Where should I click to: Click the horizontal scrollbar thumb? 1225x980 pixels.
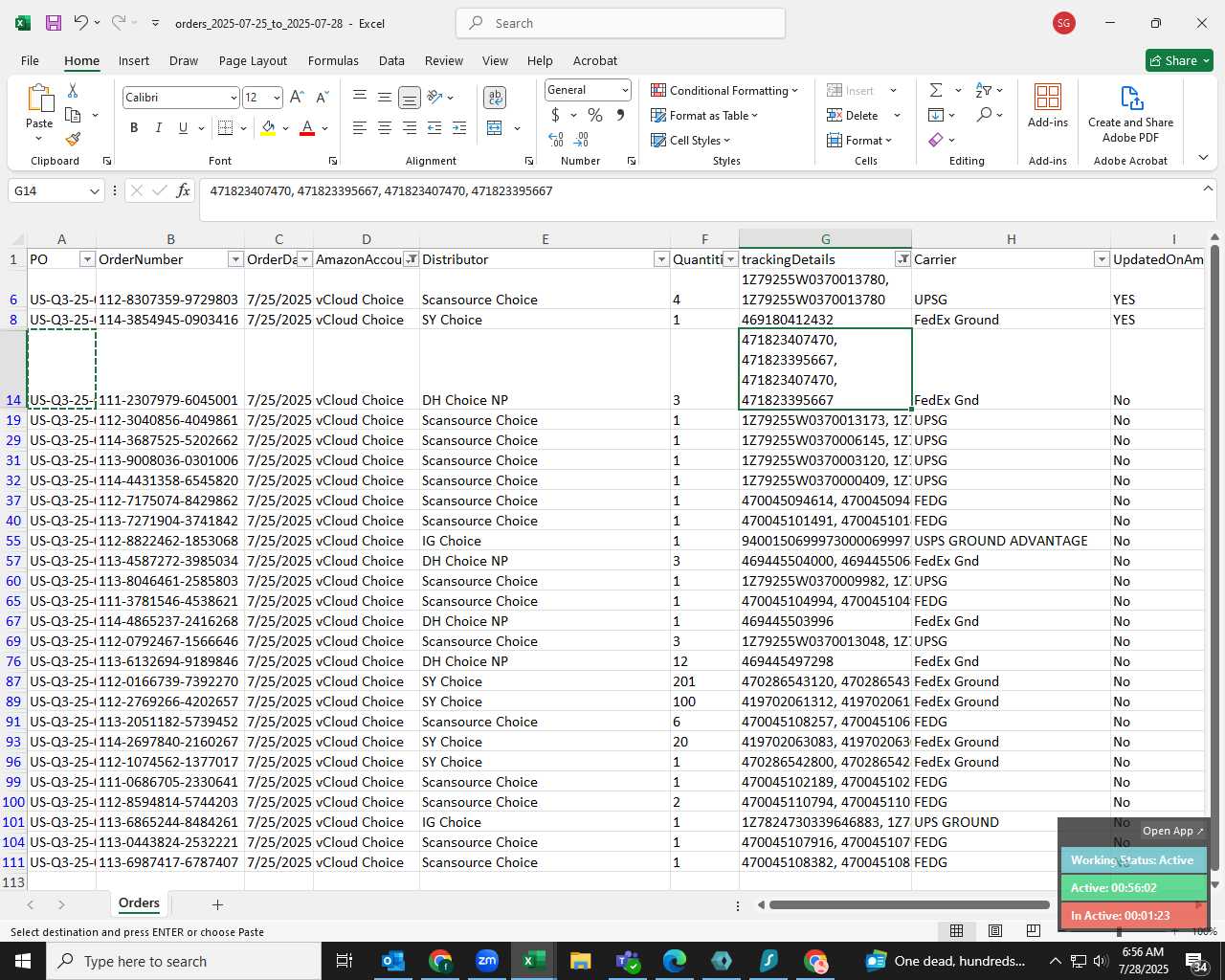(909, 904)
